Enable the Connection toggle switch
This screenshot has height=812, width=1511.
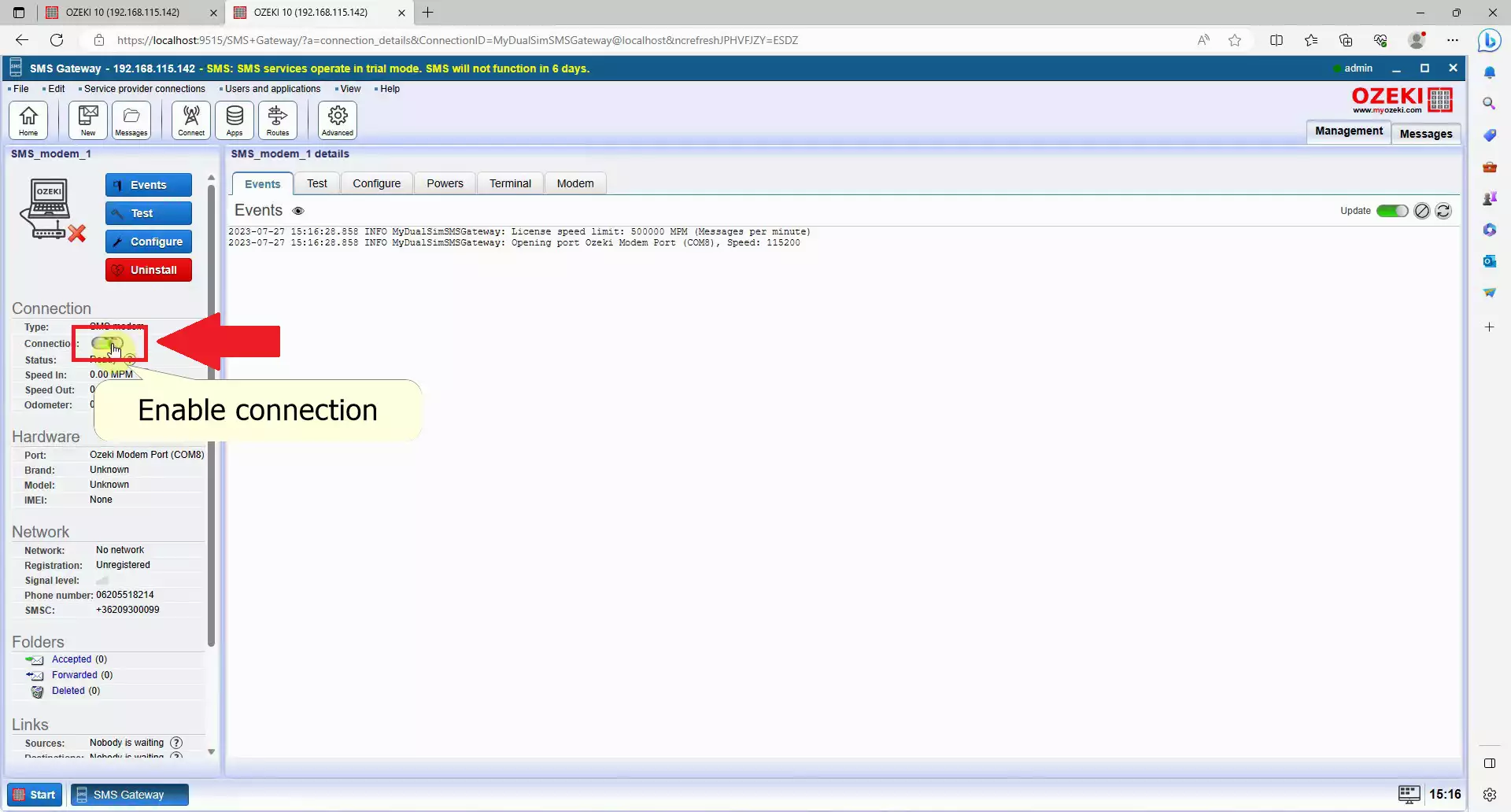pos(107,344)
